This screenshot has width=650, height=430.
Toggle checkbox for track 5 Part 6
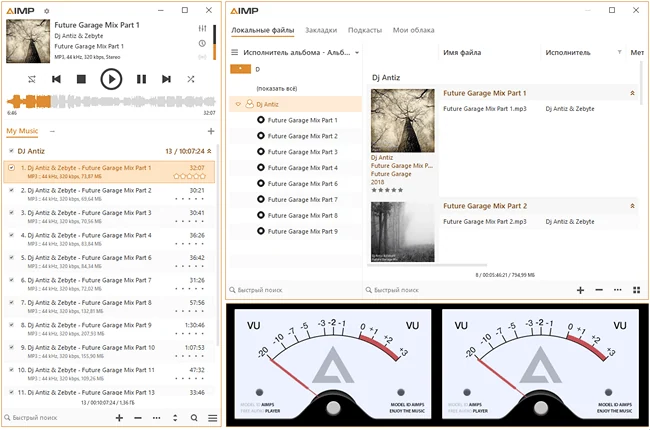pos(12,258)
